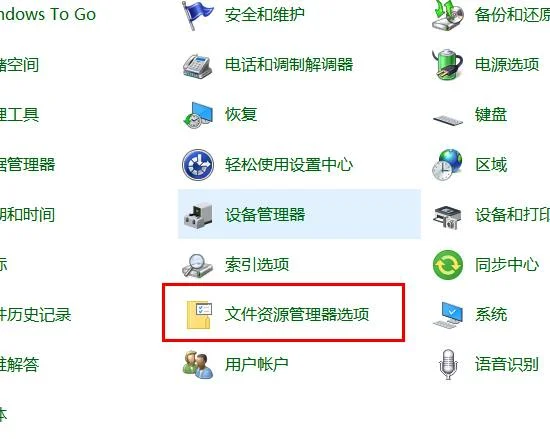Screen dimensions: 550x439
Task: Click the 同步中心 green sync icon
Action: point(448,264)
